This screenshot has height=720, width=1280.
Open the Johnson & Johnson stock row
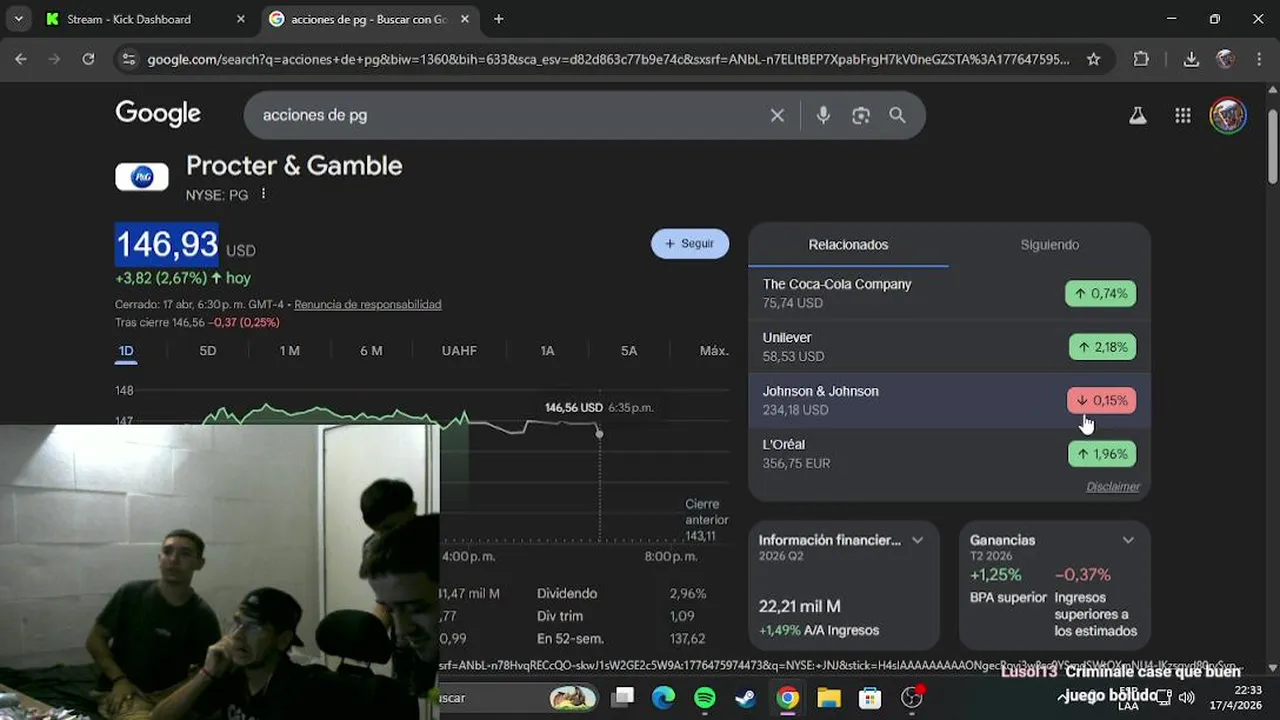949,400
